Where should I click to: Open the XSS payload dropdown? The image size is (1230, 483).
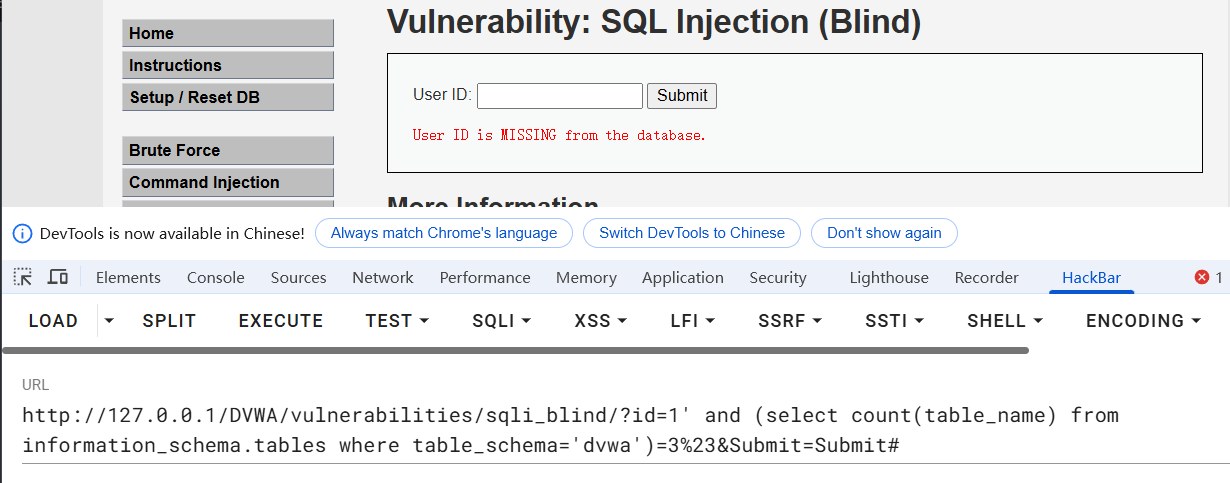[x=601, y=321]
